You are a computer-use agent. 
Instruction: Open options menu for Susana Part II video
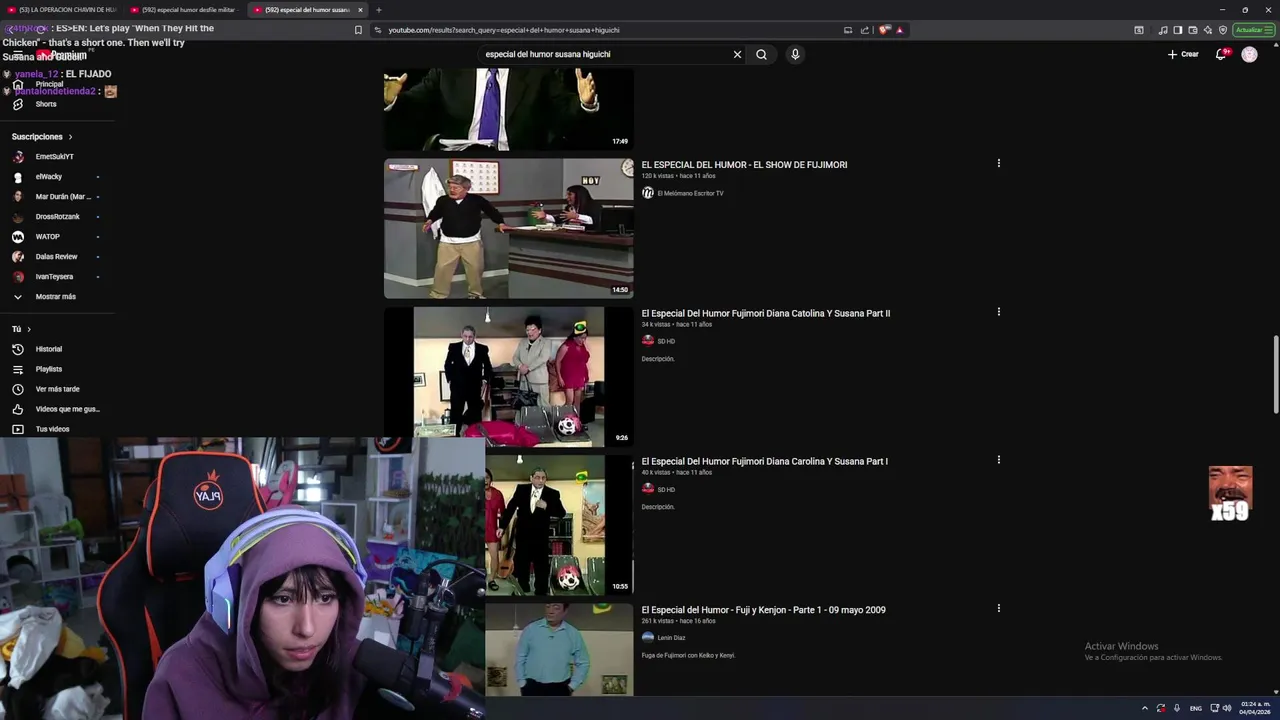pos(998,312)
